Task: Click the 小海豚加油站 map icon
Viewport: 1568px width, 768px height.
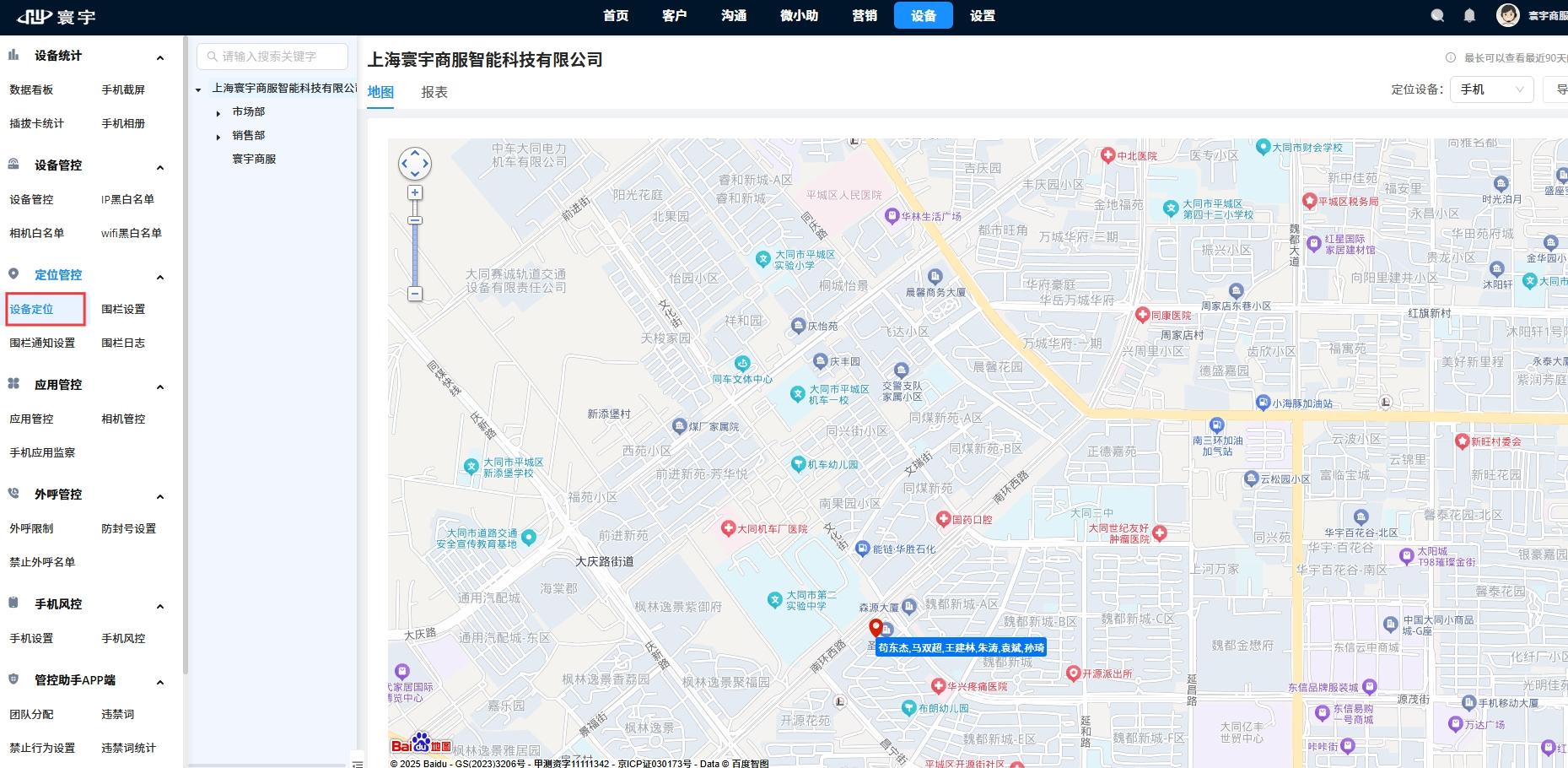Action: click(1263, 403)
